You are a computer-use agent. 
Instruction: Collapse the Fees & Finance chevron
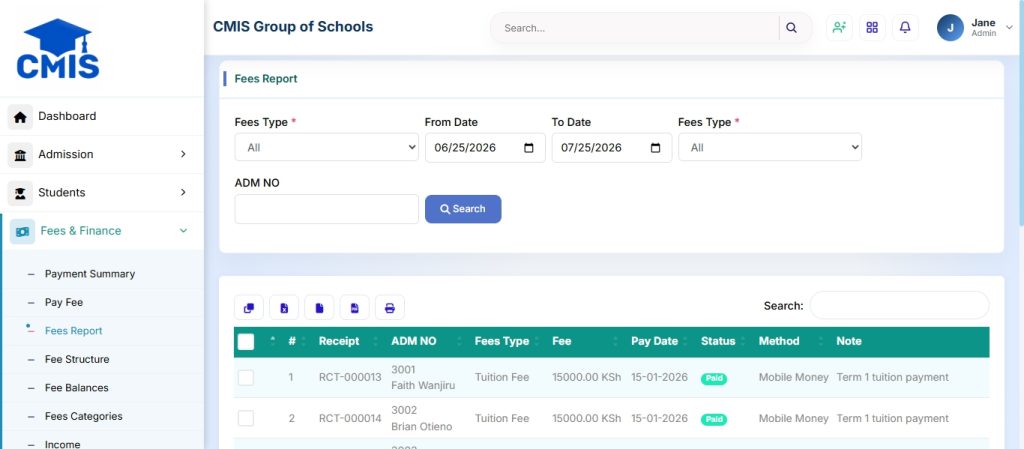pos(183,230)
